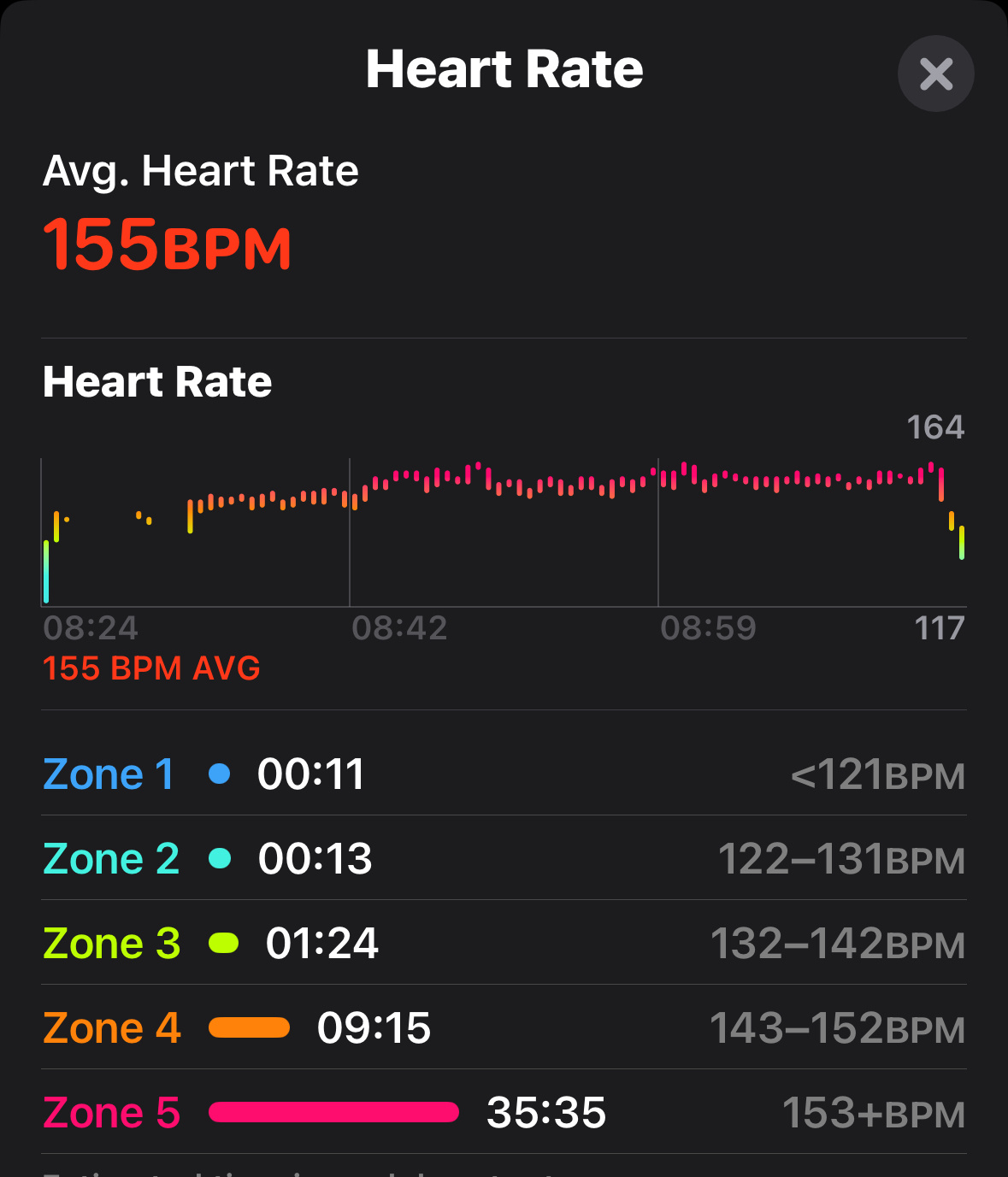The image size is (1008, 1177).
Task: Tap the green Zone 3 pill indicator
Action: [224, 943]
